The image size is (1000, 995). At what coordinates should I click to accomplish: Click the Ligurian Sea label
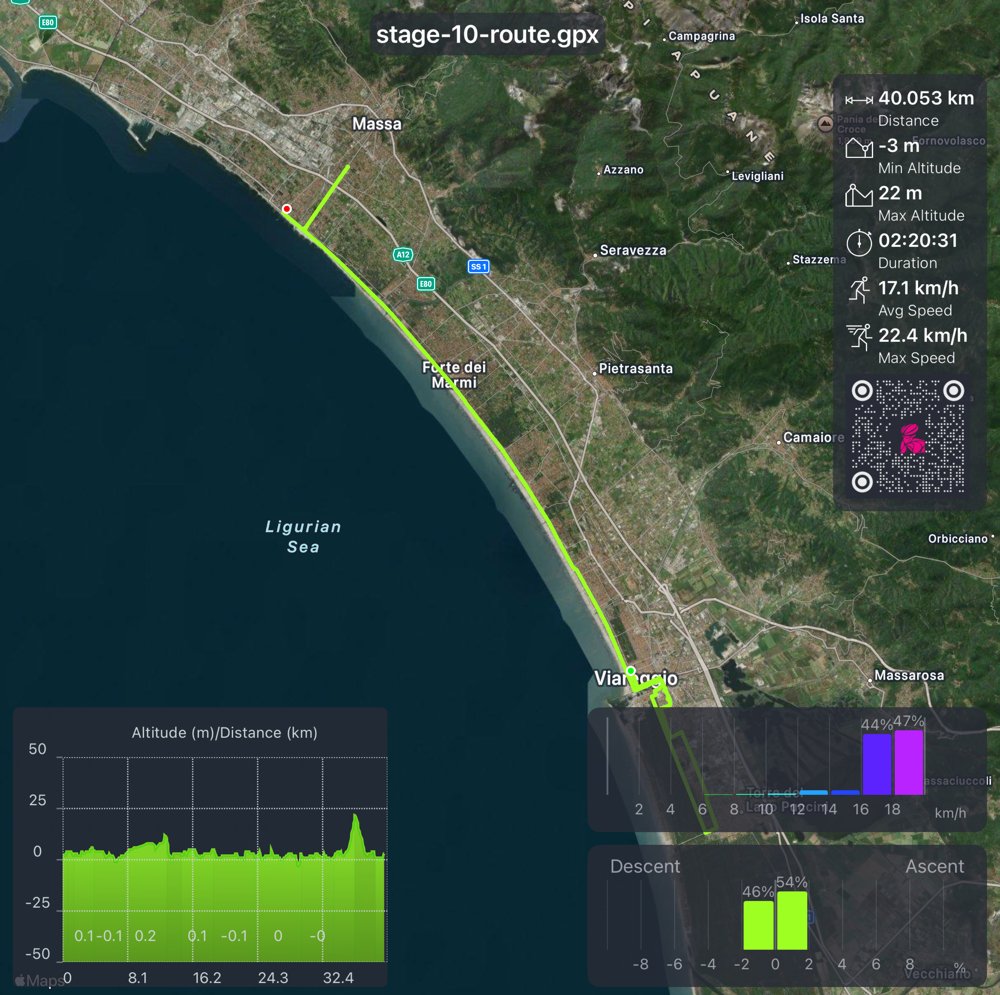pos(304,536)
